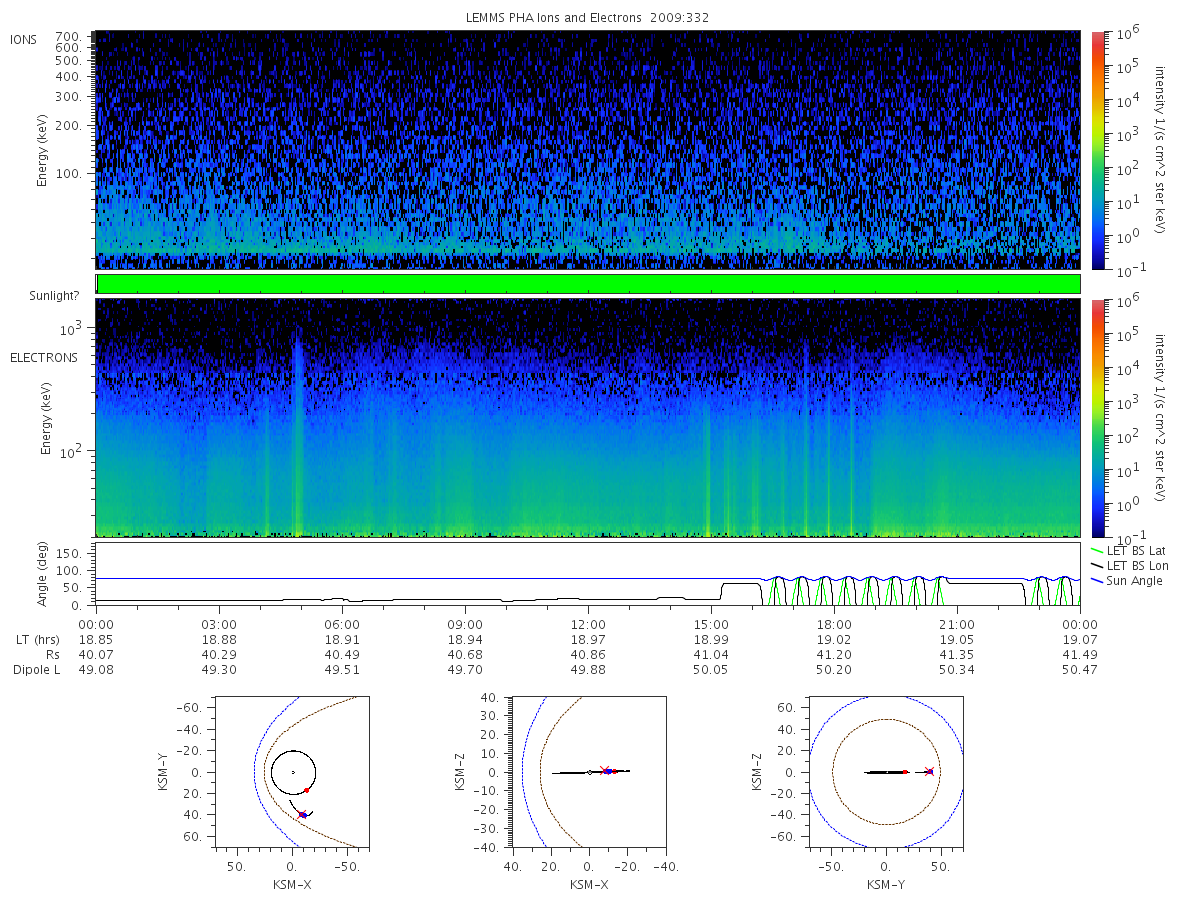Screen dimensions: 1200x900
Task: Click the electrons intensity color bar
Action: click(1097, 417)
